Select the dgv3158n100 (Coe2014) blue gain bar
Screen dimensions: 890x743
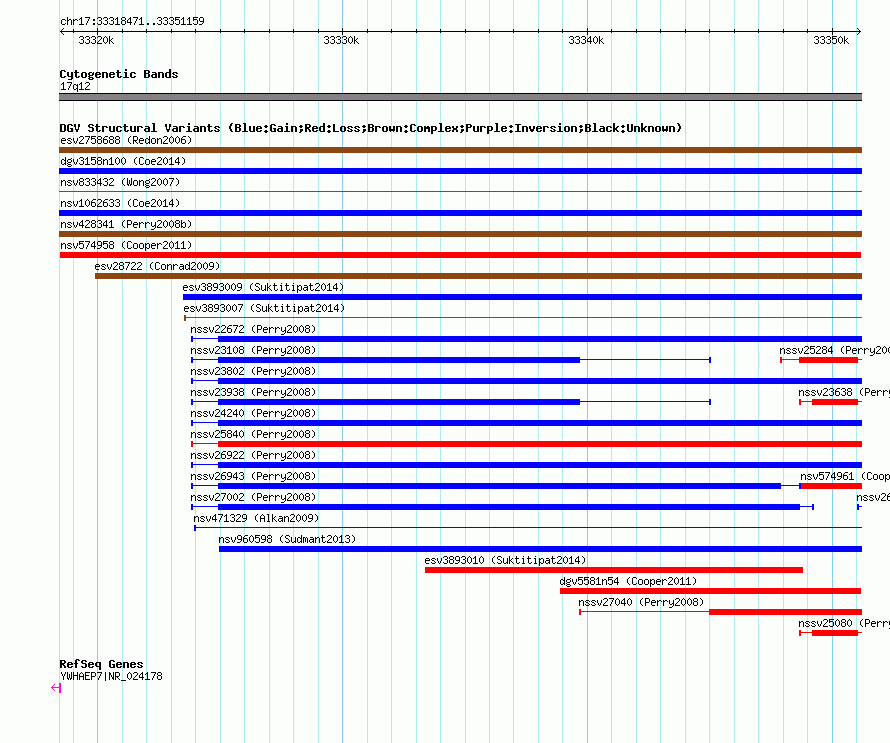(x=460, y=171)
